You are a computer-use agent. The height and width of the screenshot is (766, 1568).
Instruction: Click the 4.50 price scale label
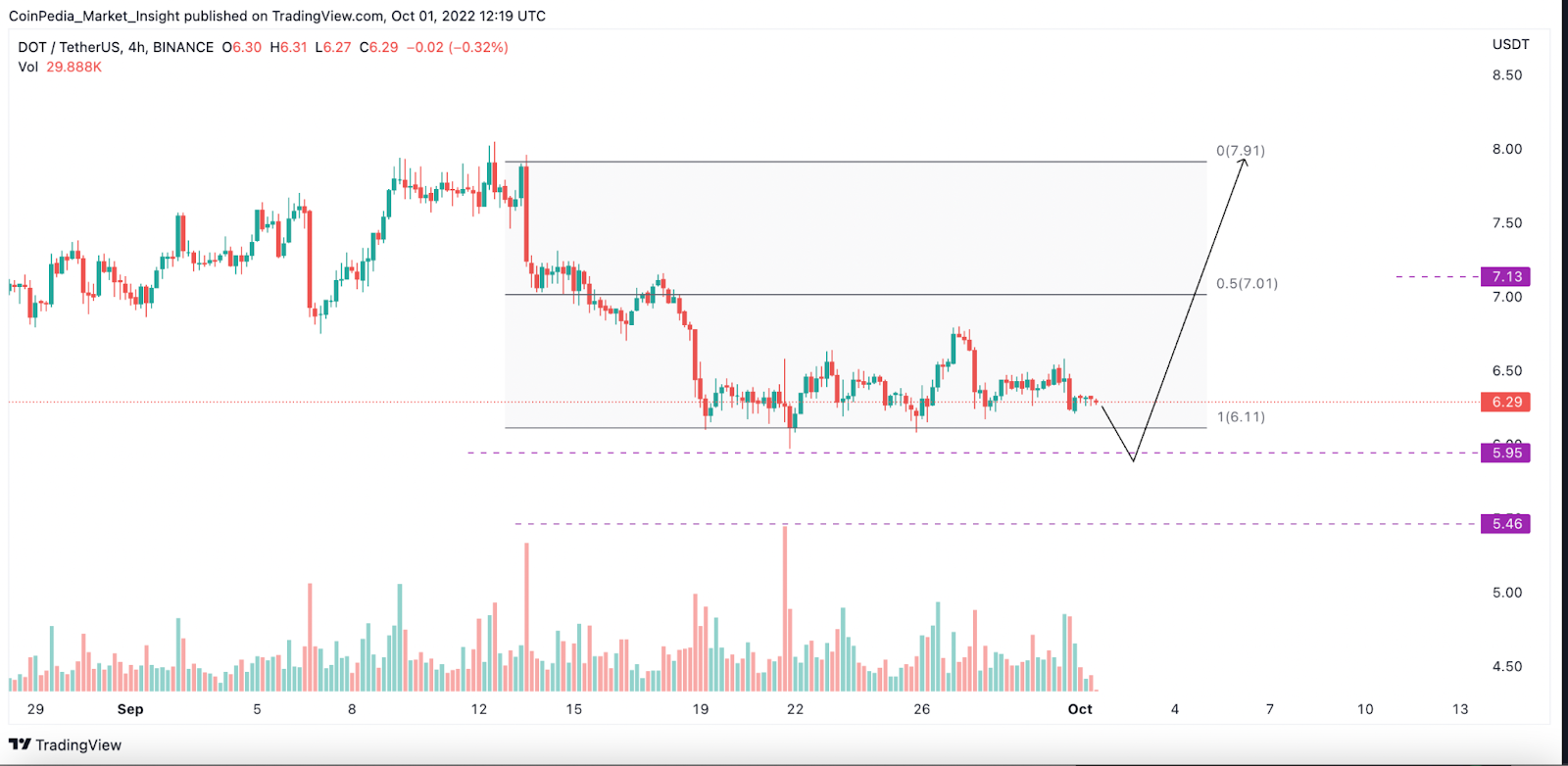pos(1506,667)
